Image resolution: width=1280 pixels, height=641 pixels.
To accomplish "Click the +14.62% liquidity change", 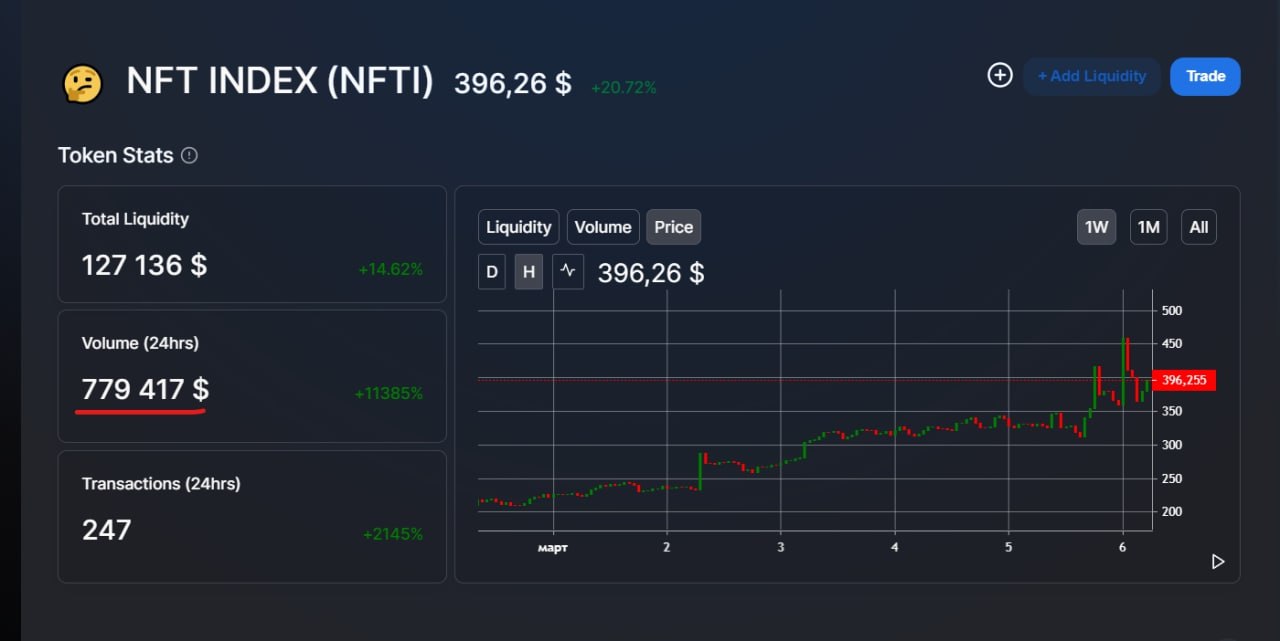I will coord(390,269).
